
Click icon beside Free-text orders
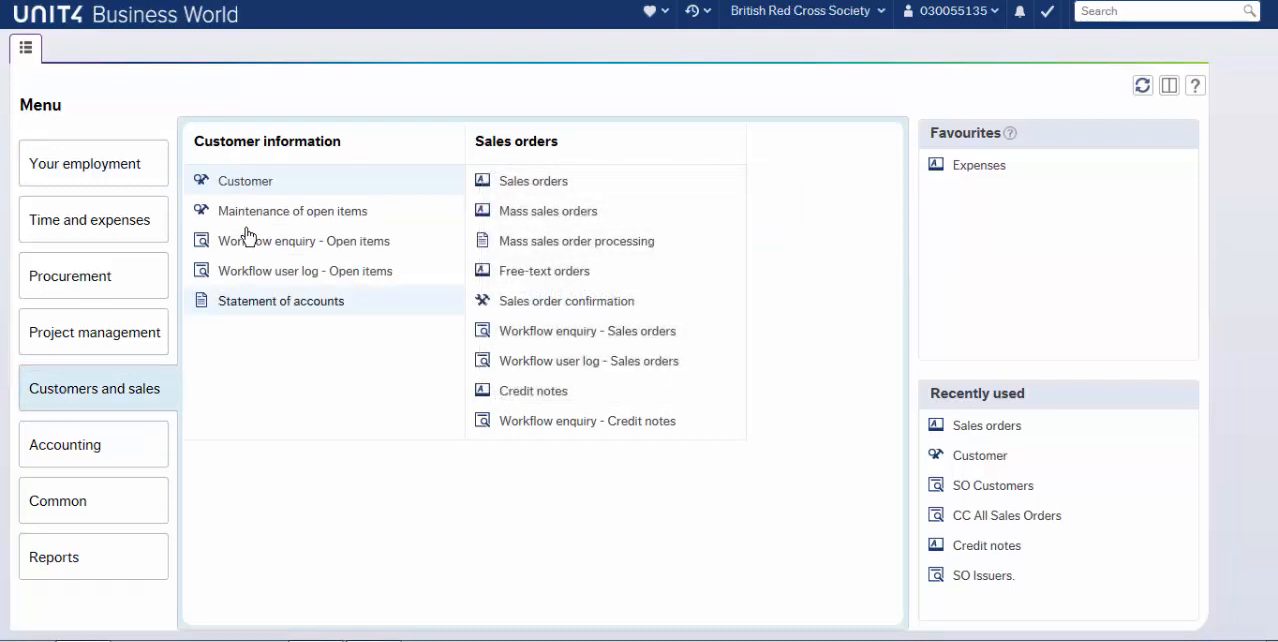(x=482, y=270)
